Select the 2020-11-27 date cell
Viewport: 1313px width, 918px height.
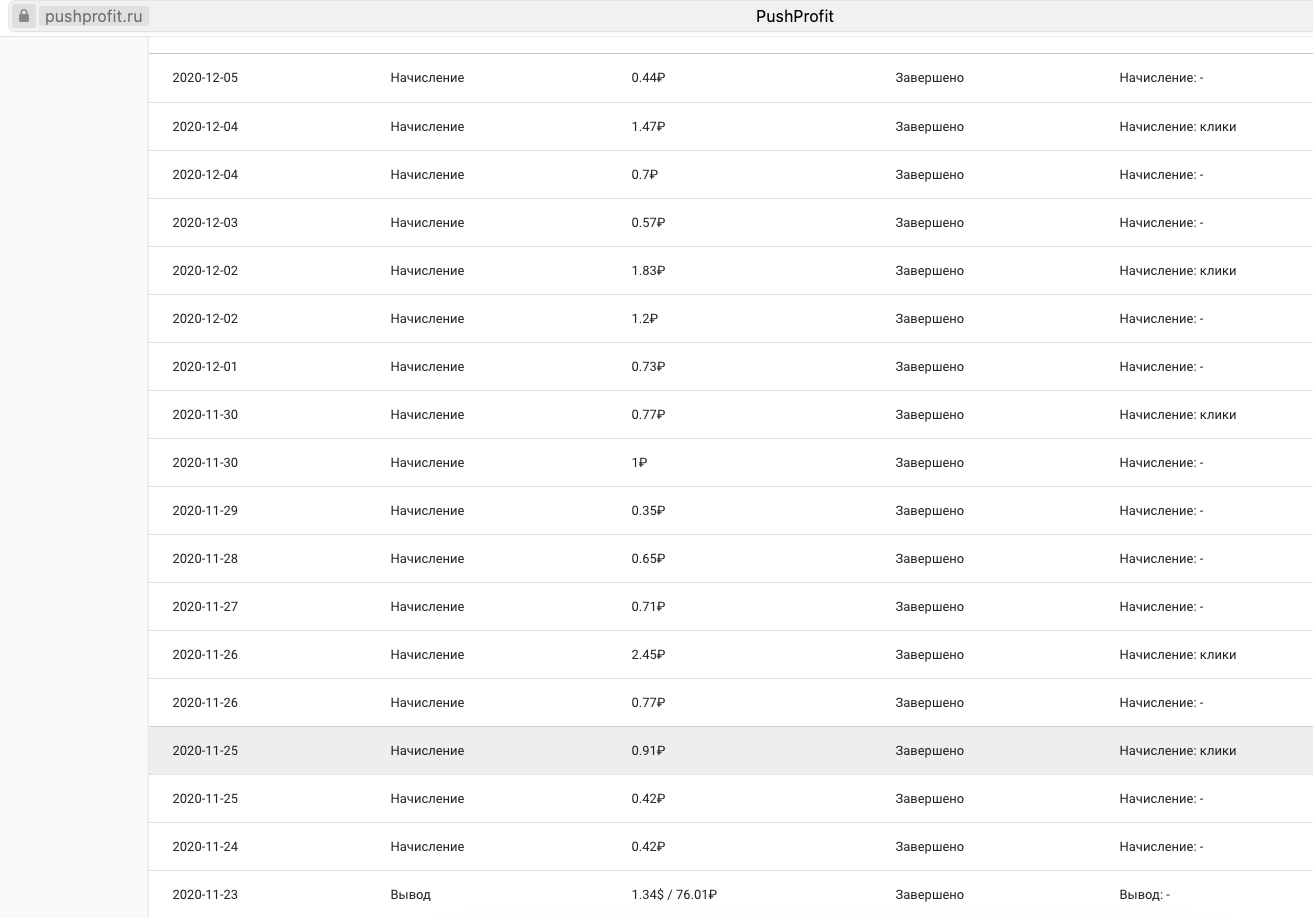[x=205, y=607]
